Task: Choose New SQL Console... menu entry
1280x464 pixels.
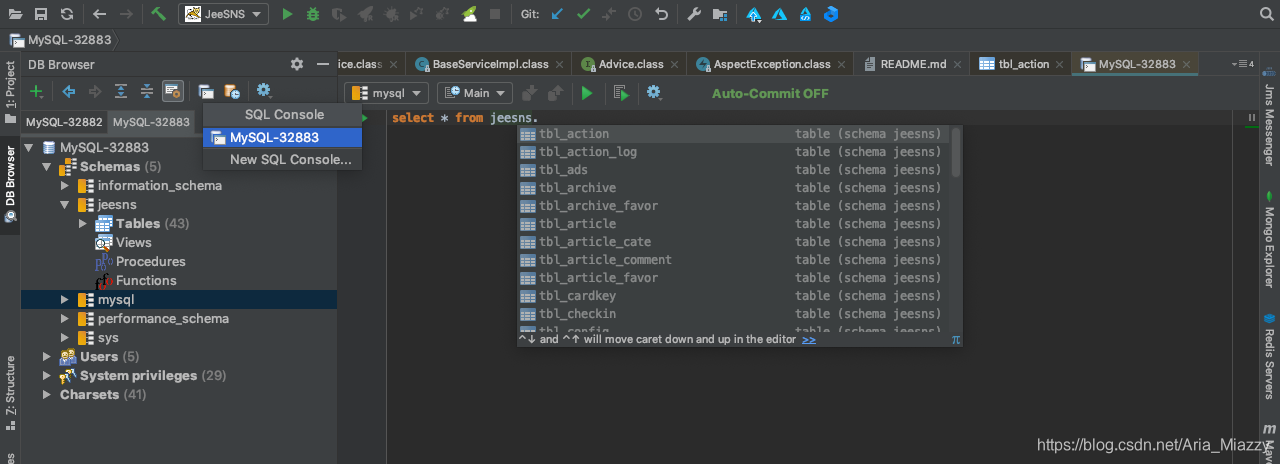Action: [282, 159]
